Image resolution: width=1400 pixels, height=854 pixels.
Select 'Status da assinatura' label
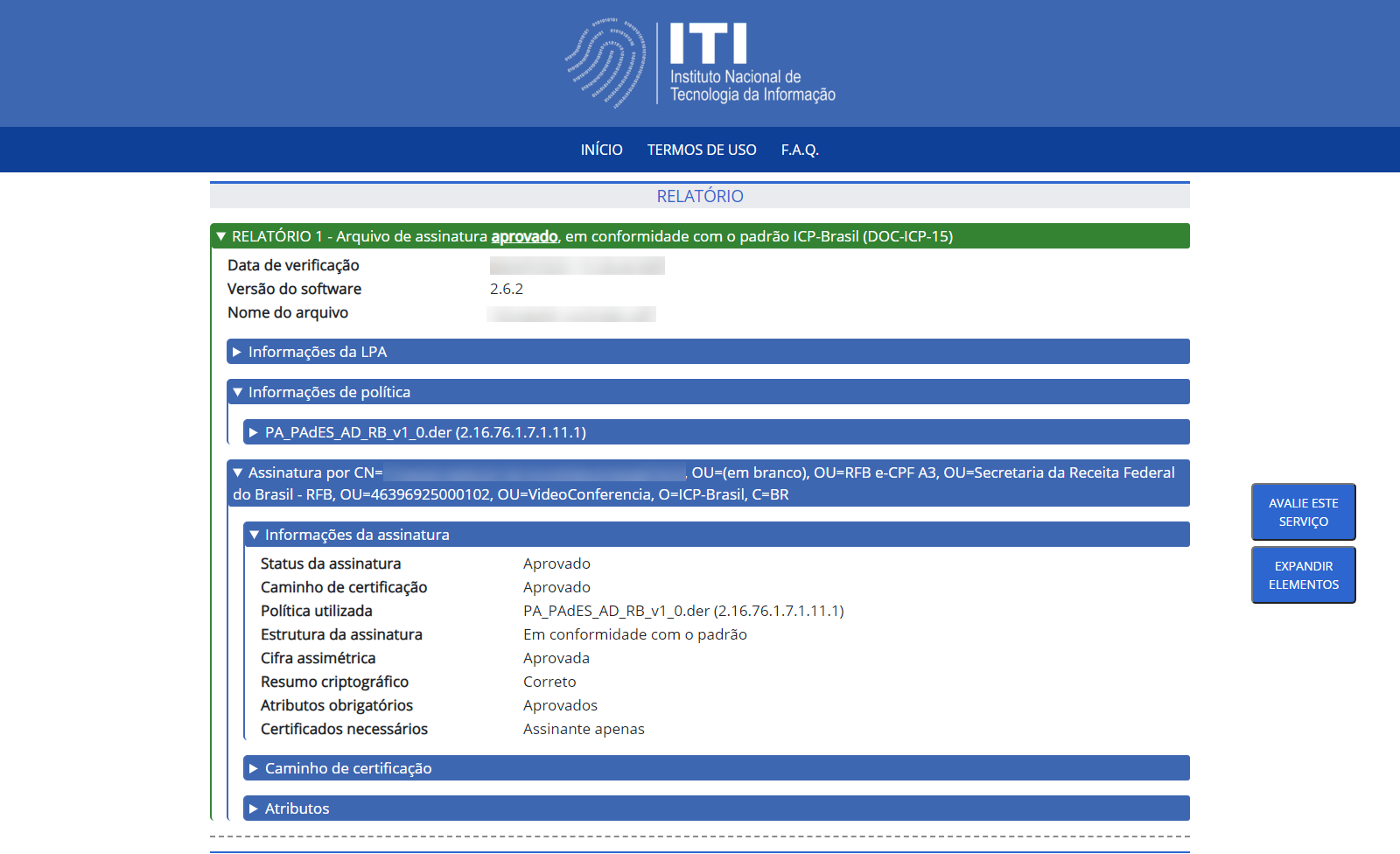point(331,563)
